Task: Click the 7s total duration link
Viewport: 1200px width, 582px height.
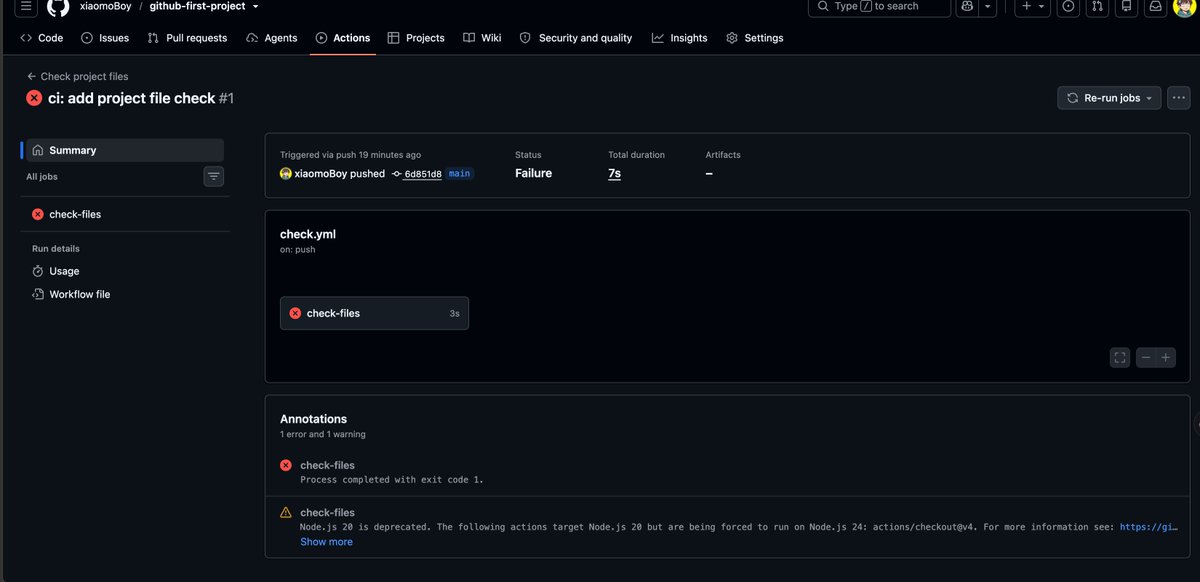Action: 615,173
